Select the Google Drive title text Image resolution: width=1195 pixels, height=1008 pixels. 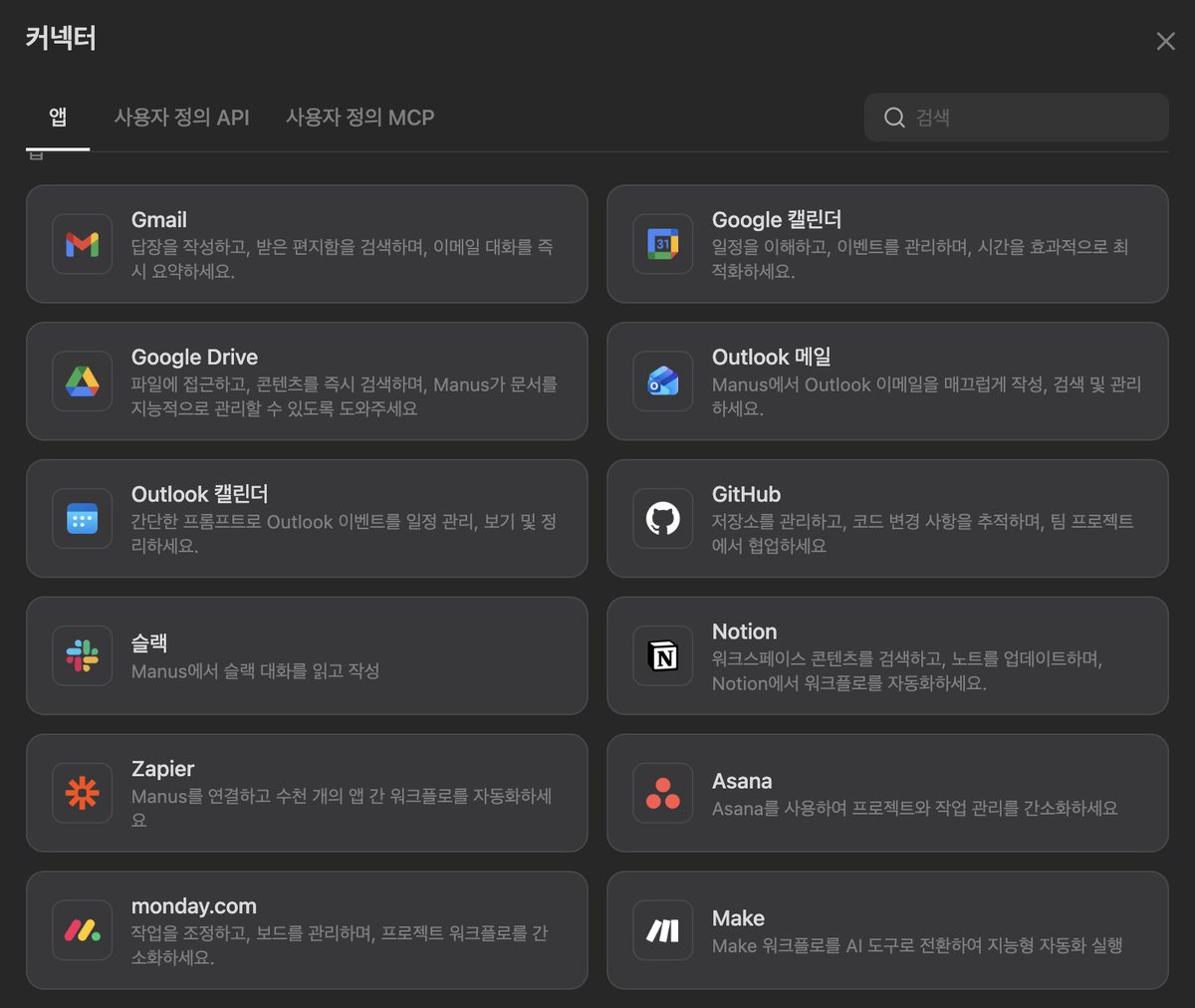pos(194,358)
